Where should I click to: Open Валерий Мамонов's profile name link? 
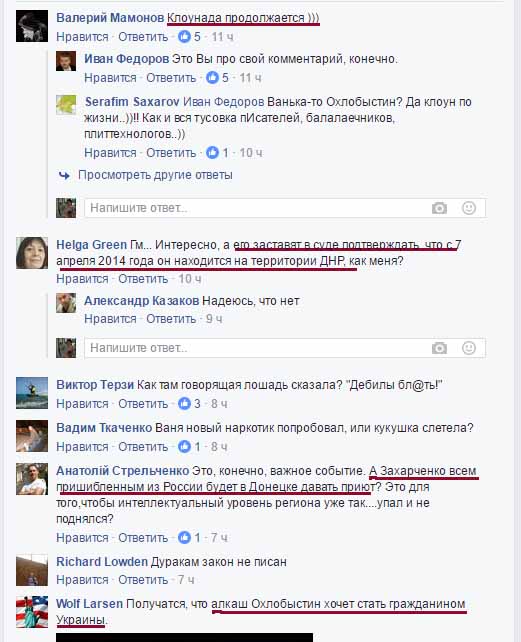pos(110,18)
